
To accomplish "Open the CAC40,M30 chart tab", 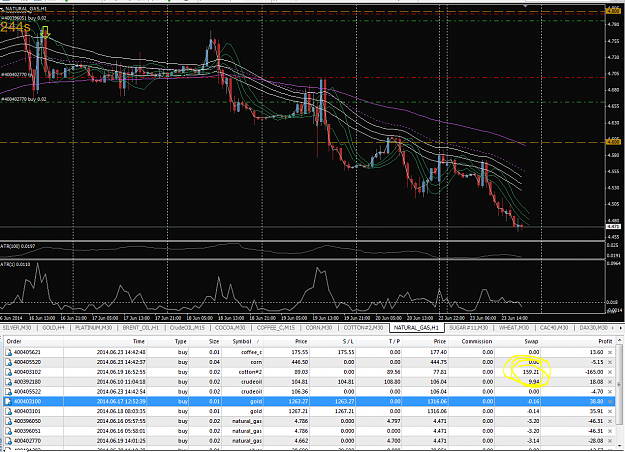I will point(554,328).
